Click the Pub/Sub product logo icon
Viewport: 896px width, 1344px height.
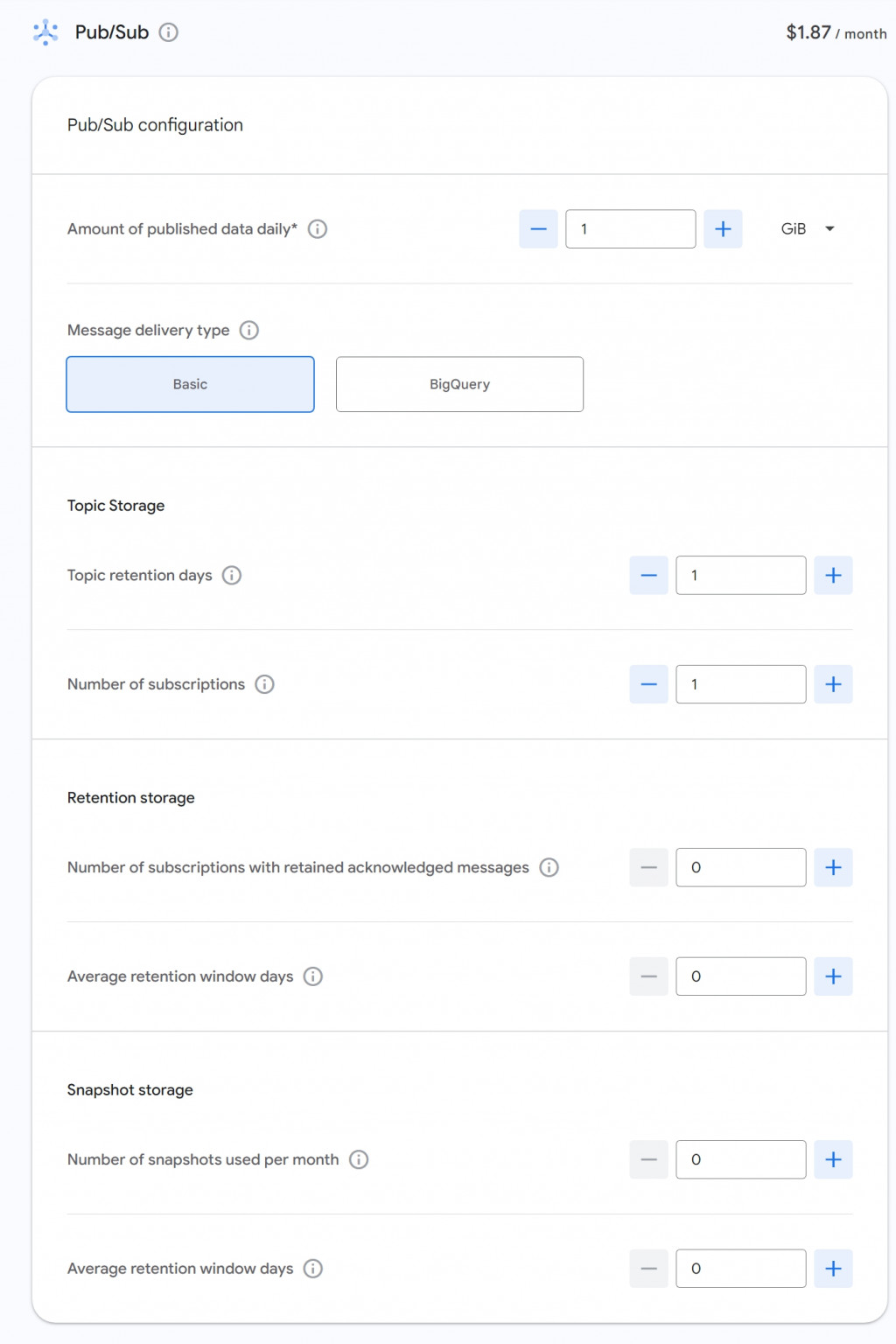coord(45,32)
